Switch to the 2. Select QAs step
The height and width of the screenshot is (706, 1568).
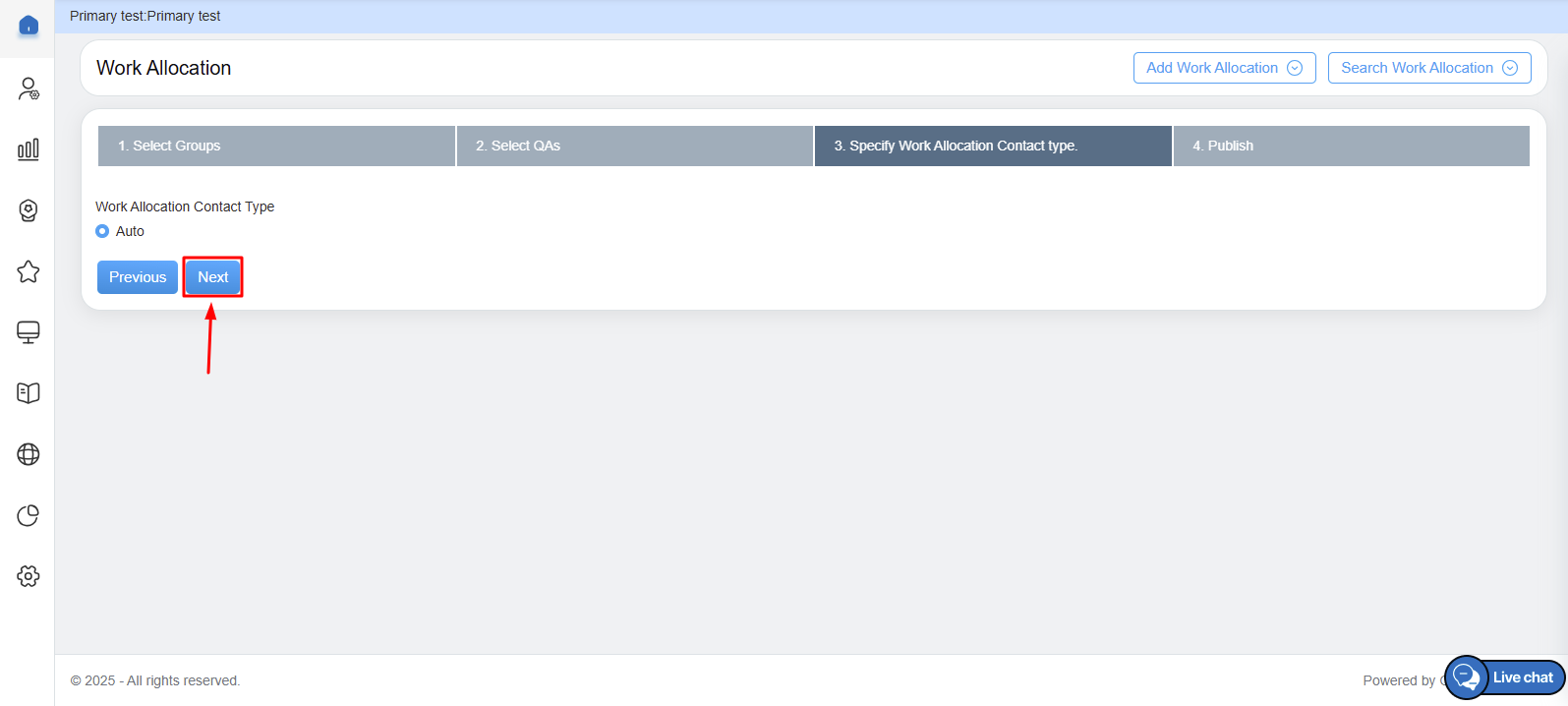[x=634, y=146]
